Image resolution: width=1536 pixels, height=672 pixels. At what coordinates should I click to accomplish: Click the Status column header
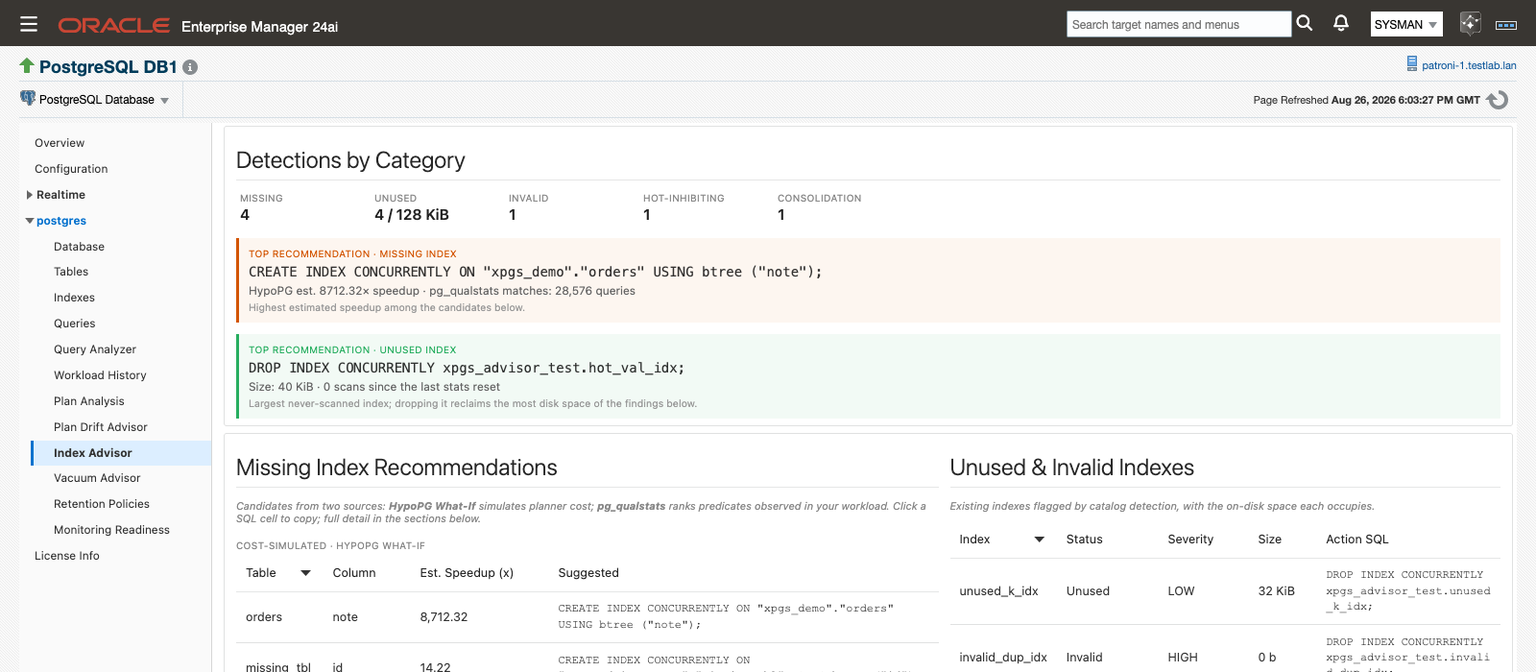[1084, 539]
